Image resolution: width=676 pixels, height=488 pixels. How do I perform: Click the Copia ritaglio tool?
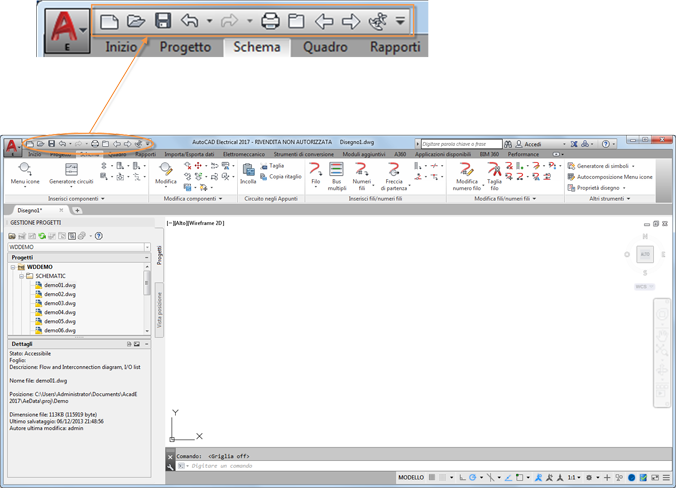[x=281, y=177]
